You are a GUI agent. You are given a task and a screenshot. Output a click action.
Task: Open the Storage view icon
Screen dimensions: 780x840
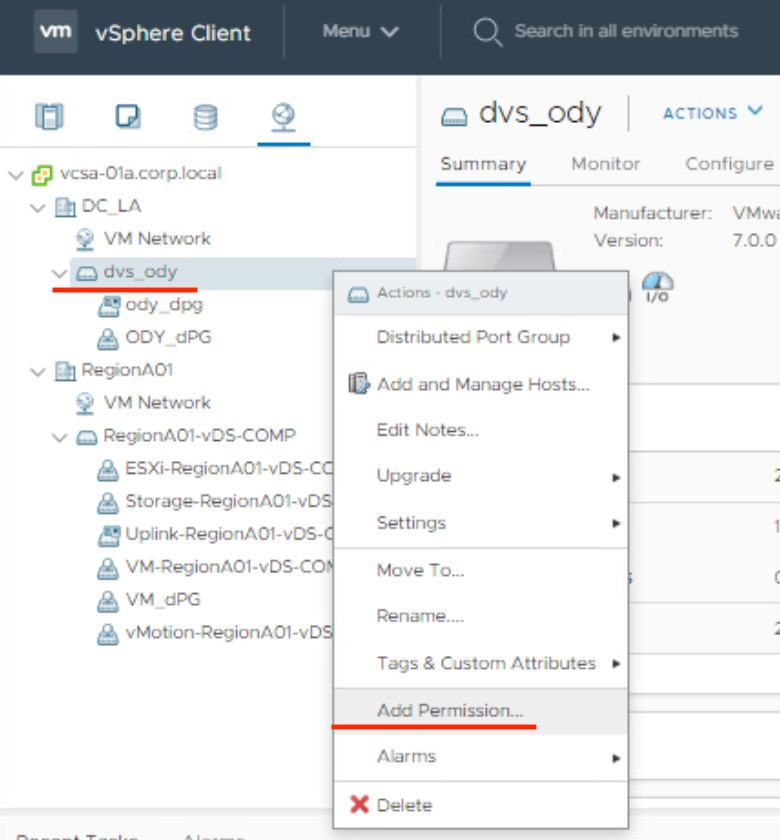tap(206, 117)
